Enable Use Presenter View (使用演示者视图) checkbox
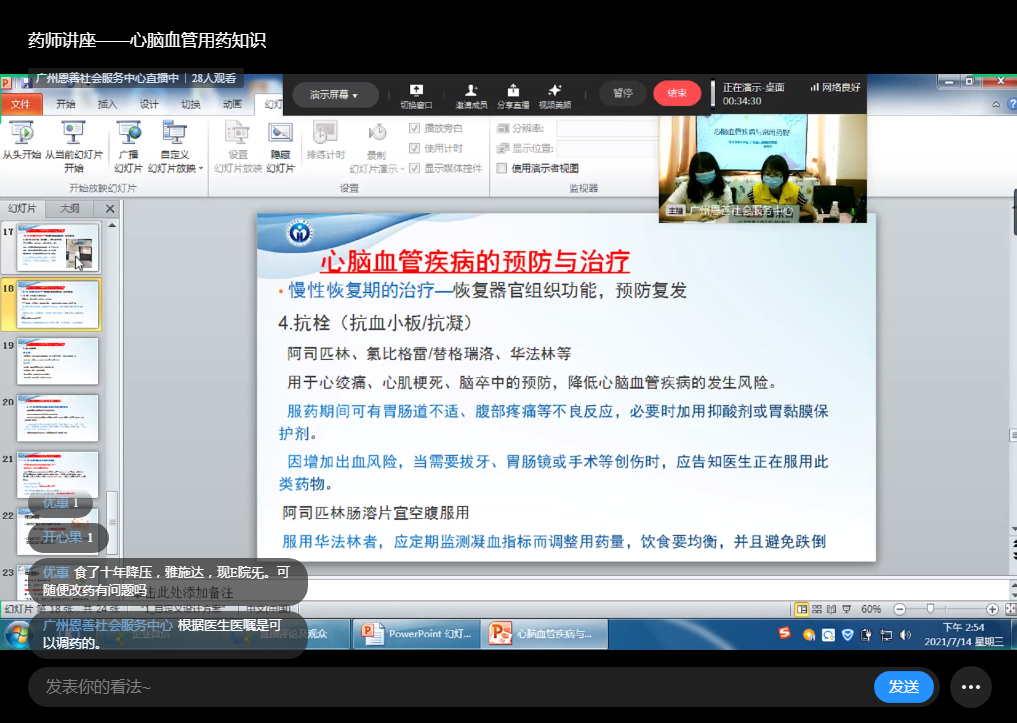Viewport: 1017px width, 723px height. [501, 169]
